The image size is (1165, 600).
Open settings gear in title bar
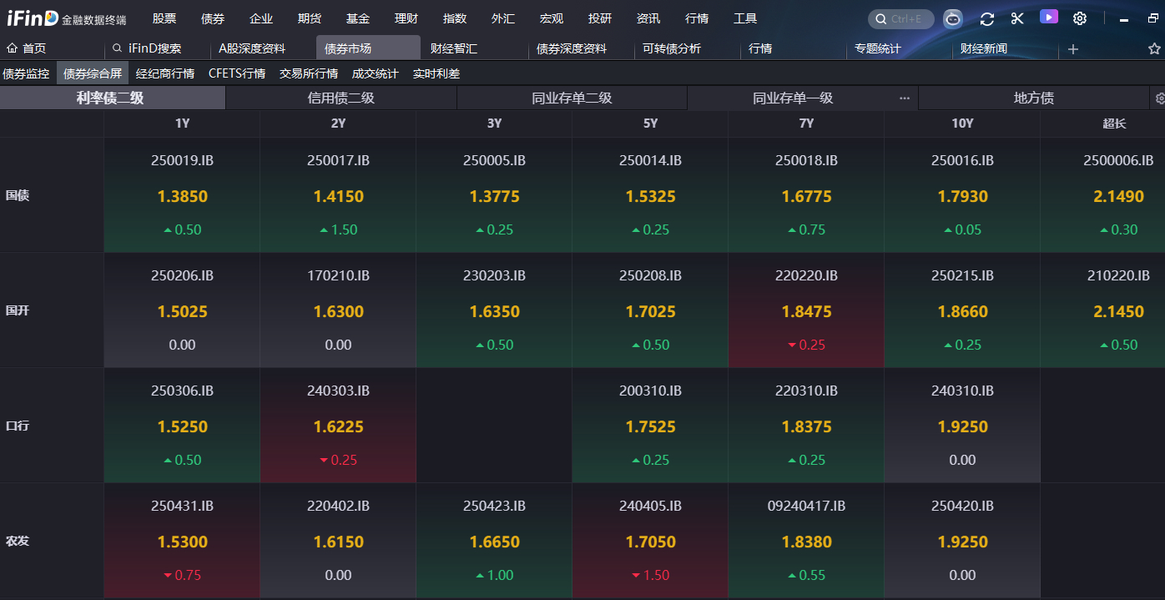coord(1080,18)
